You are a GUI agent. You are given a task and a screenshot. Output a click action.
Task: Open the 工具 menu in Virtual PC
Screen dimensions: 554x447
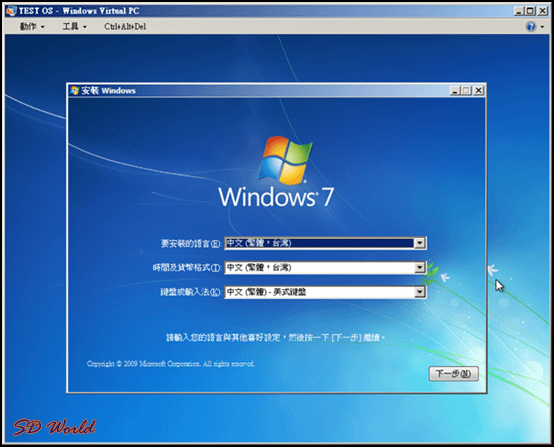(x=75, y=27)
